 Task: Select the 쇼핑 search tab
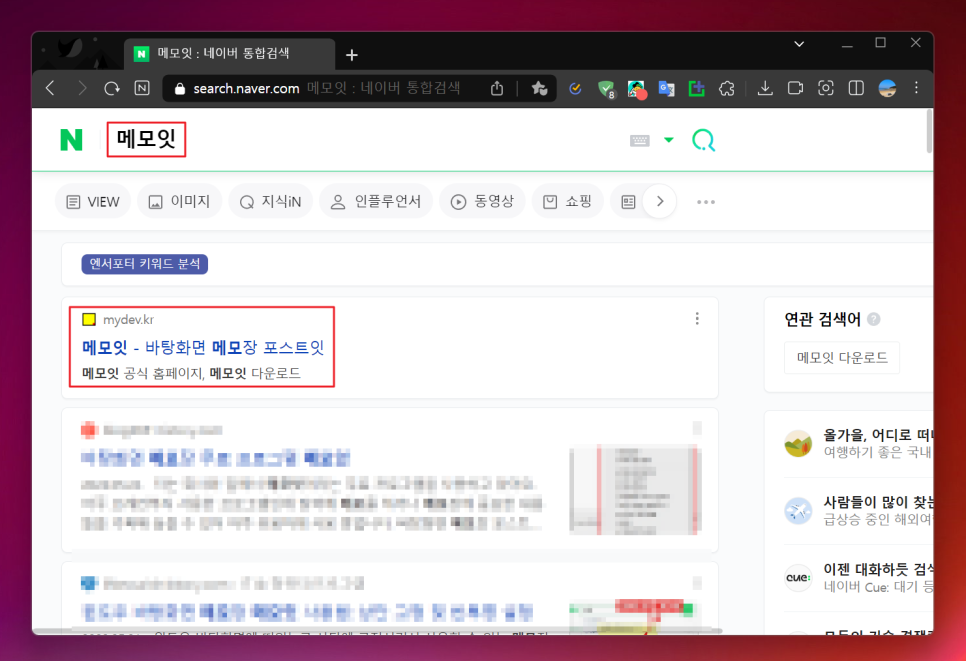point(567,201)
